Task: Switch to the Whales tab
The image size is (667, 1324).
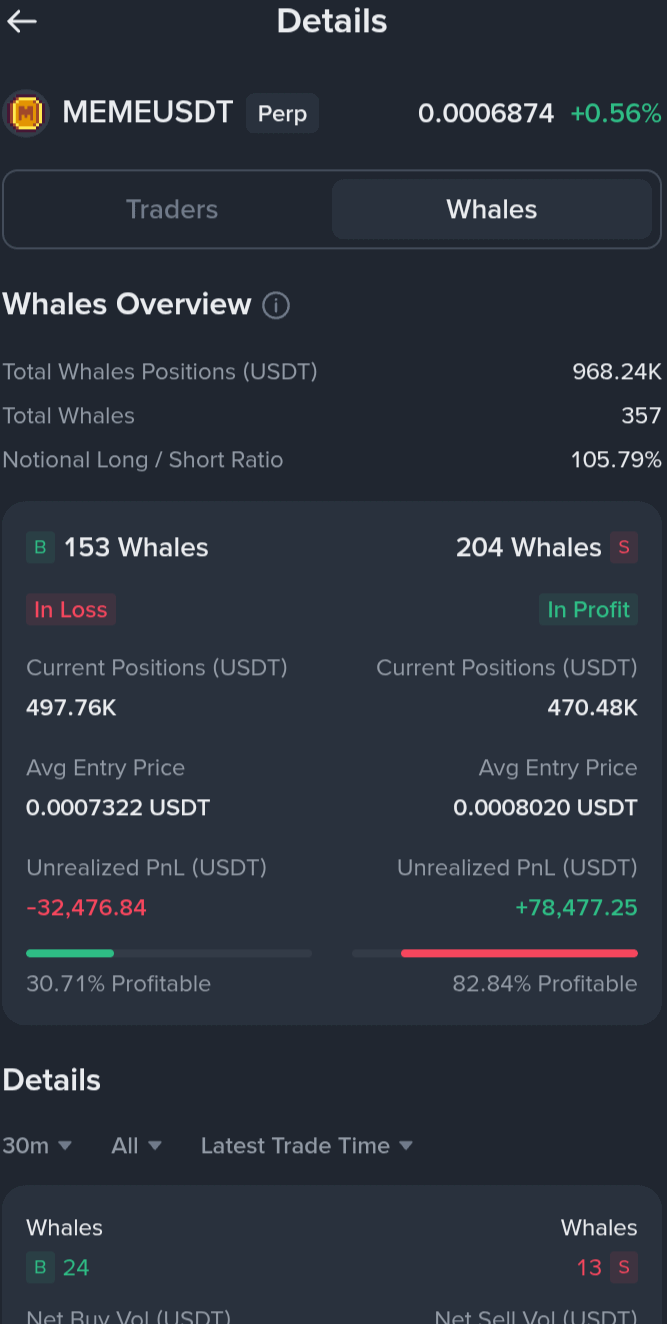Action: (x=491, y=210)
